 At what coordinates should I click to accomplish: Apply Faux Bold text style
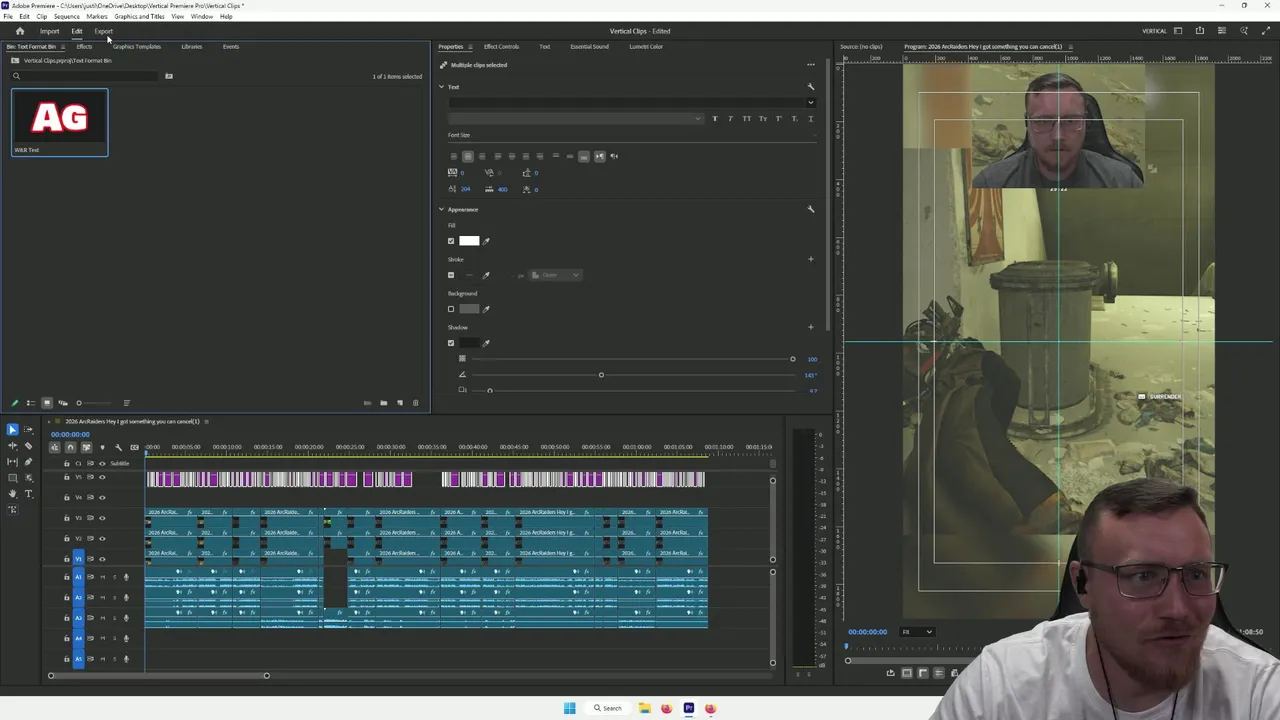click(715, 119)
